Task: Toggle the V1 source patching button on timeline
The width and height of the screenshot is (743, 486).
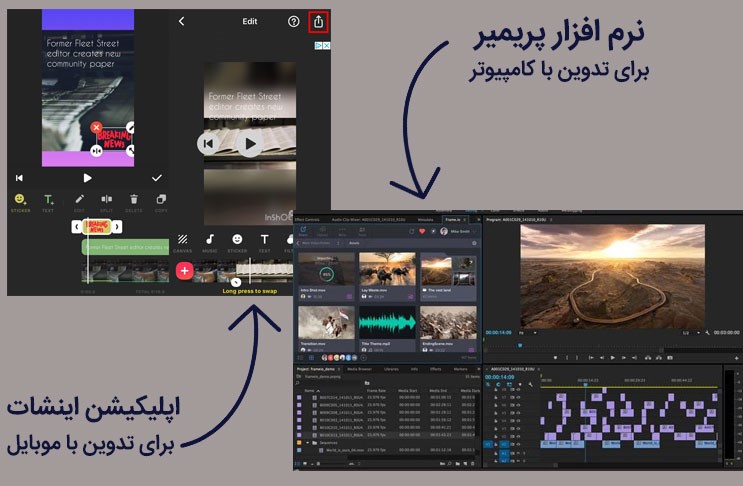Action: point(488,444)
